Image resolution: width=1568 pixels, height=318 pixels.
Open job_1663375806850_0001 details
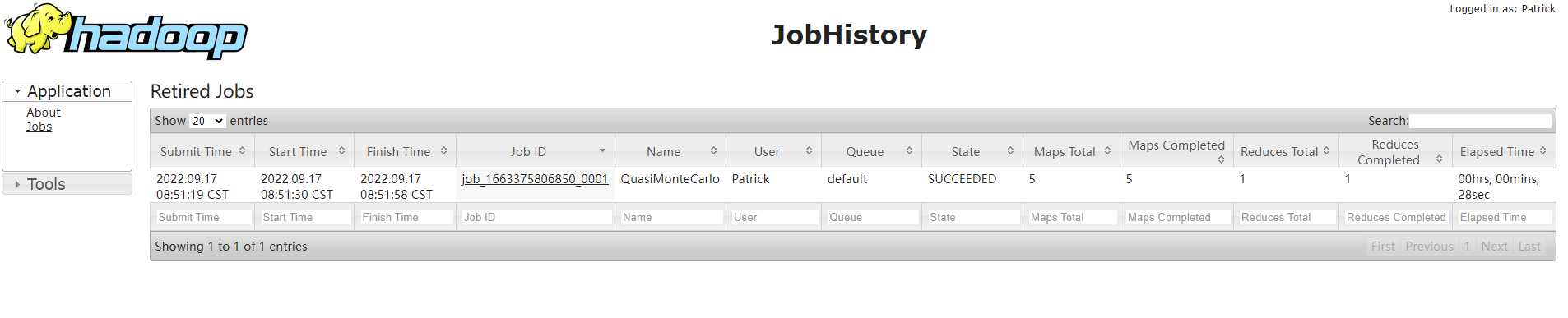(x=535, y=179)
